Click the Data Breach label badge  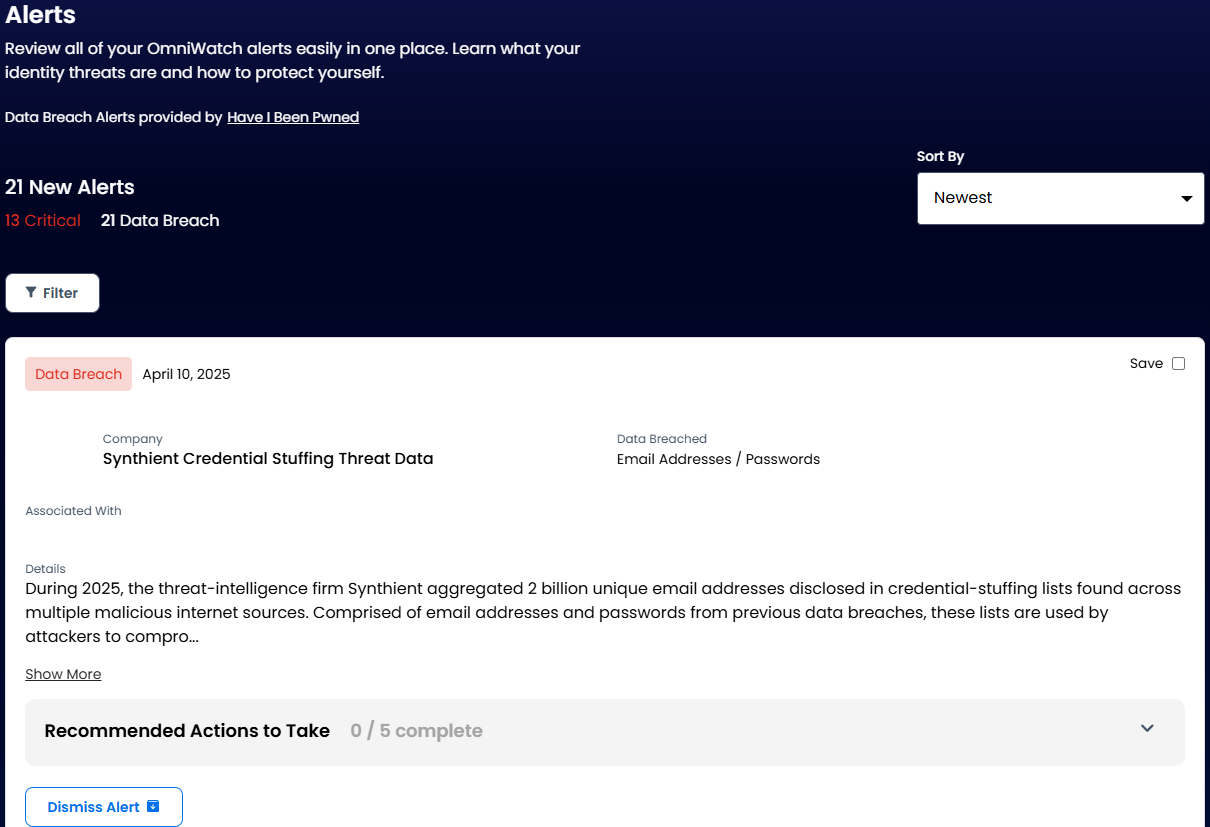click(x=78, y=373)
